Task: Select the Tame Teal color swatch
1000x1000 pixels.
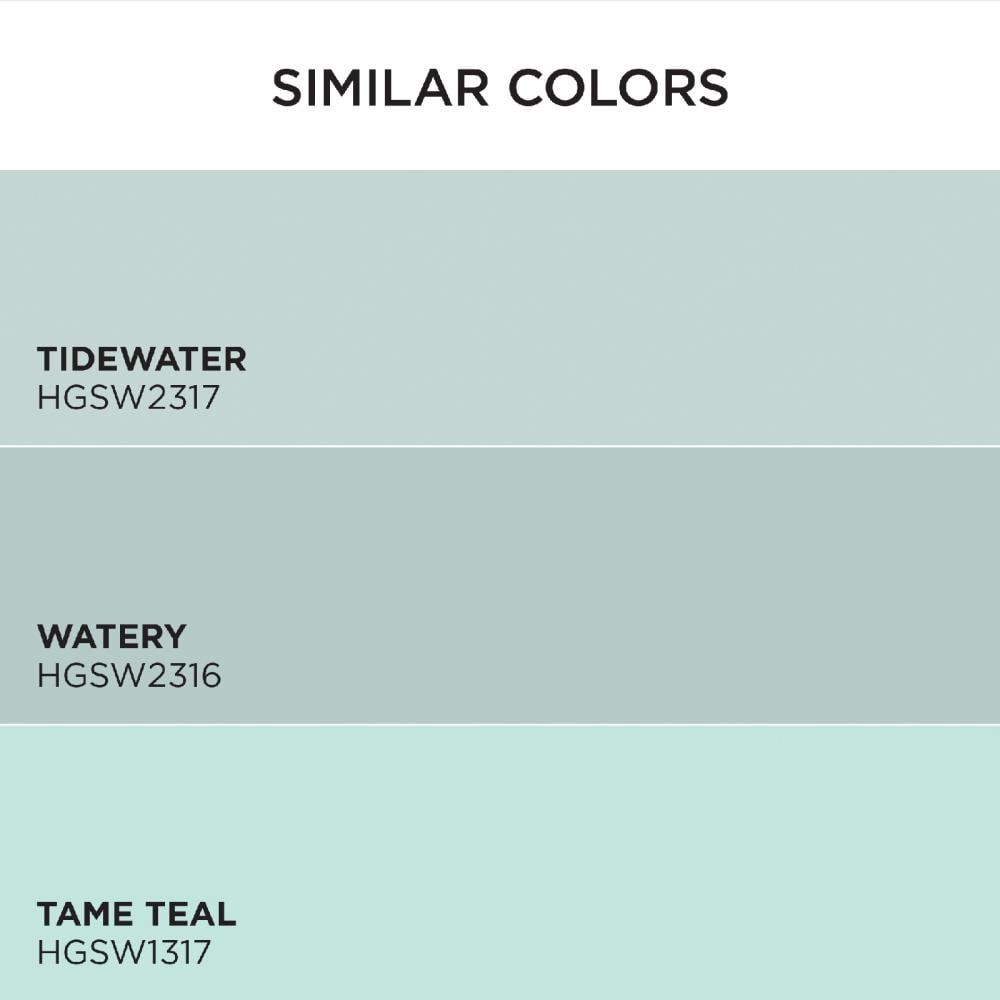Action: 500,863
